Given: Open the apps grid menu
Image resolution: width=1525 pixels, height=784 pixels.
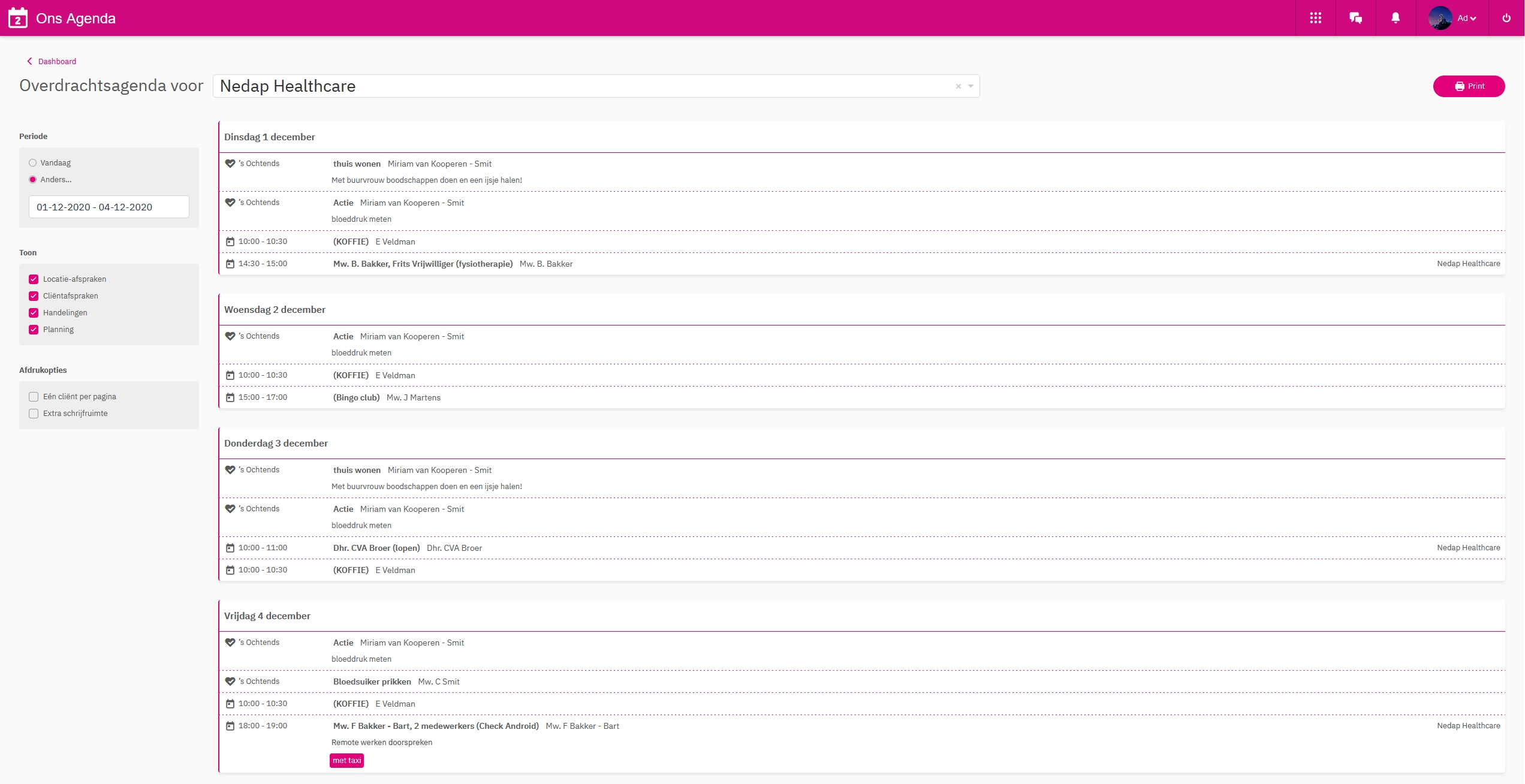Looking at the screenshot, I should click(1316, 18).
